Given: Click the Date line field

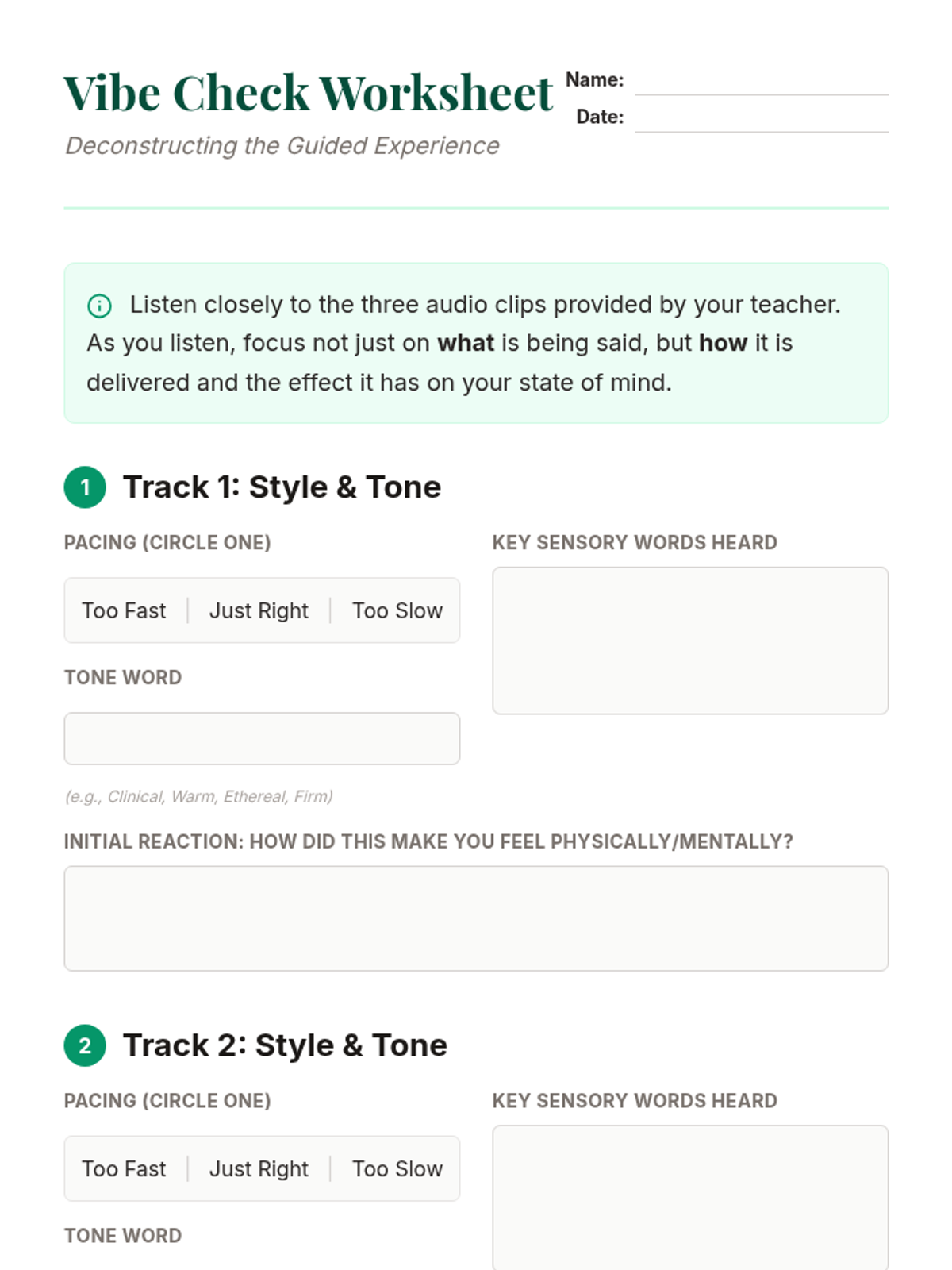Looking at the screenshot, I should coord(761,120).
